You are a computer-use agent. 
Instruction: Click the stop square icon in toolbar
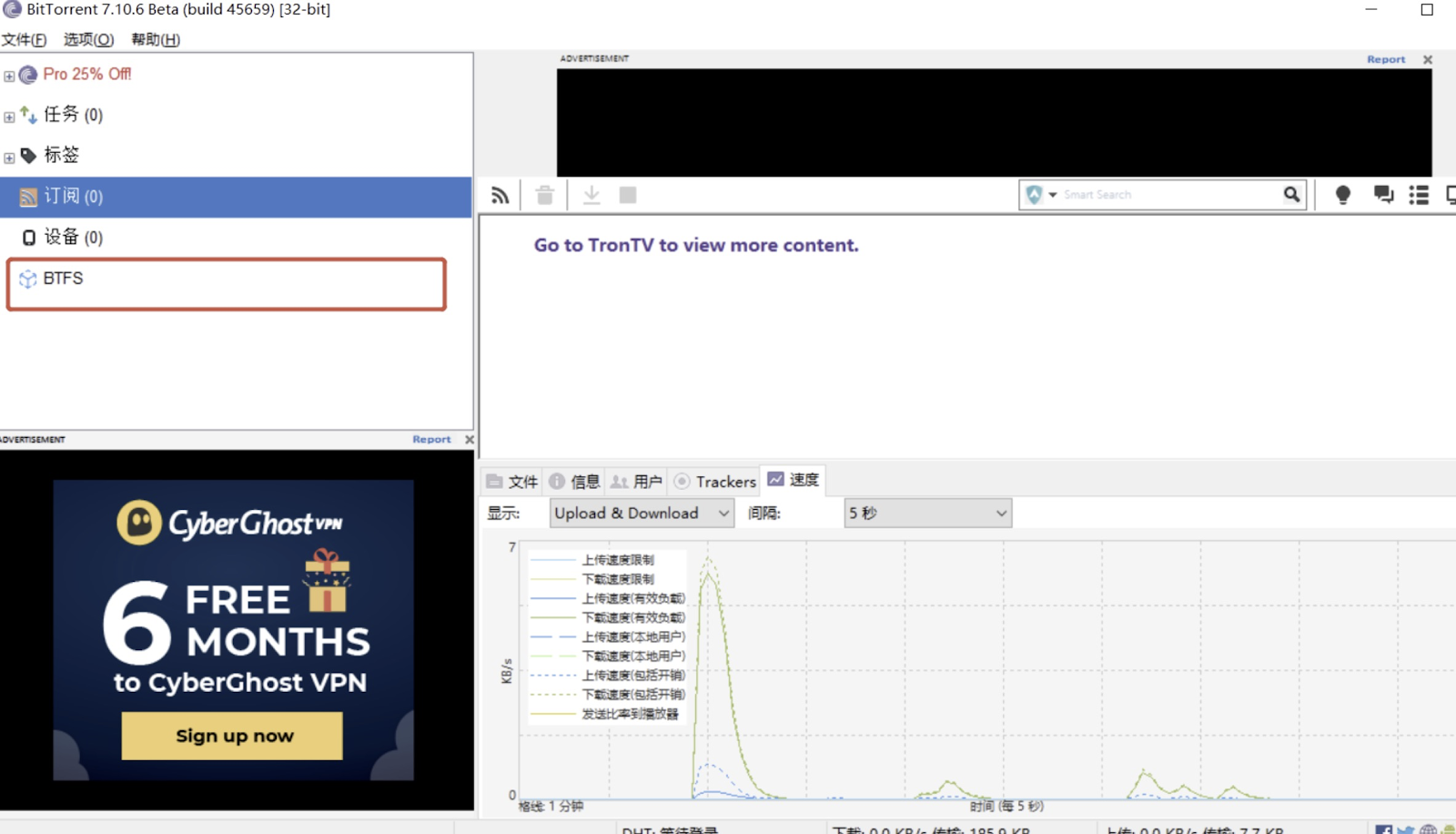point(628,195)
